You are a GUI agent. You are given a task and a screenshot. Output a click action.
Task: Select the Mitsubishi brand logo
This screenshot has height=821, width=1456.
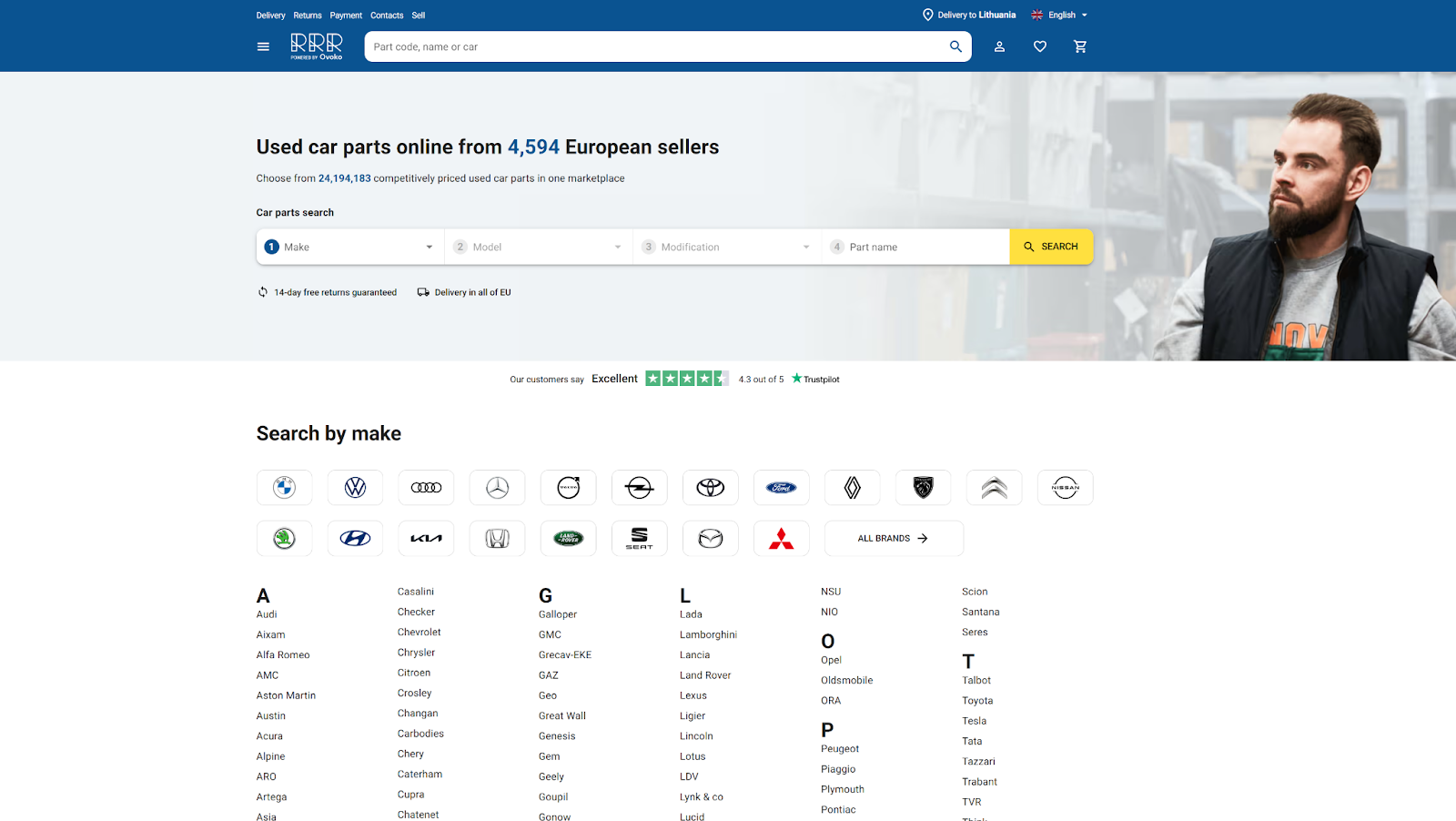782,539
